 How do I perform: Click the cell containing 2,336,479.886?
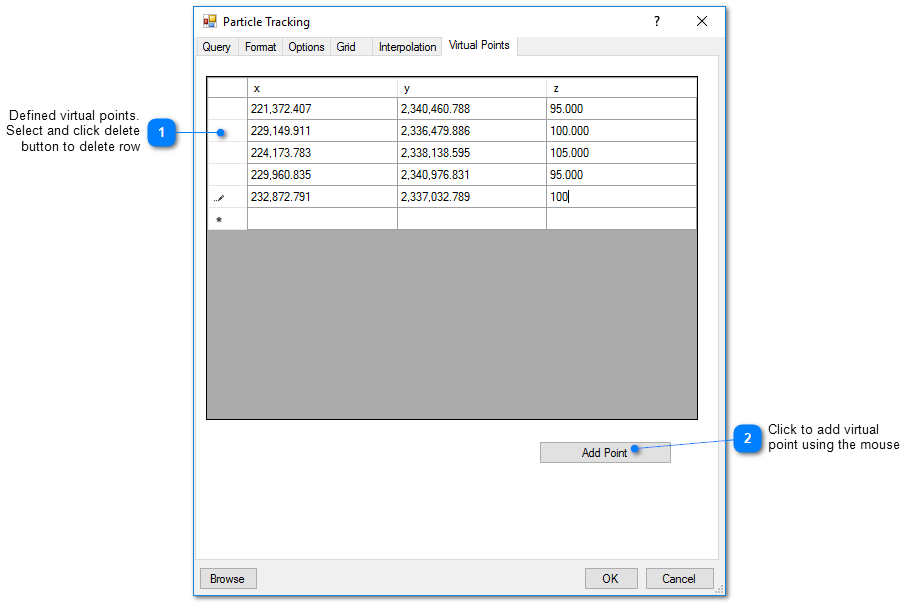(x=471, y=130)
